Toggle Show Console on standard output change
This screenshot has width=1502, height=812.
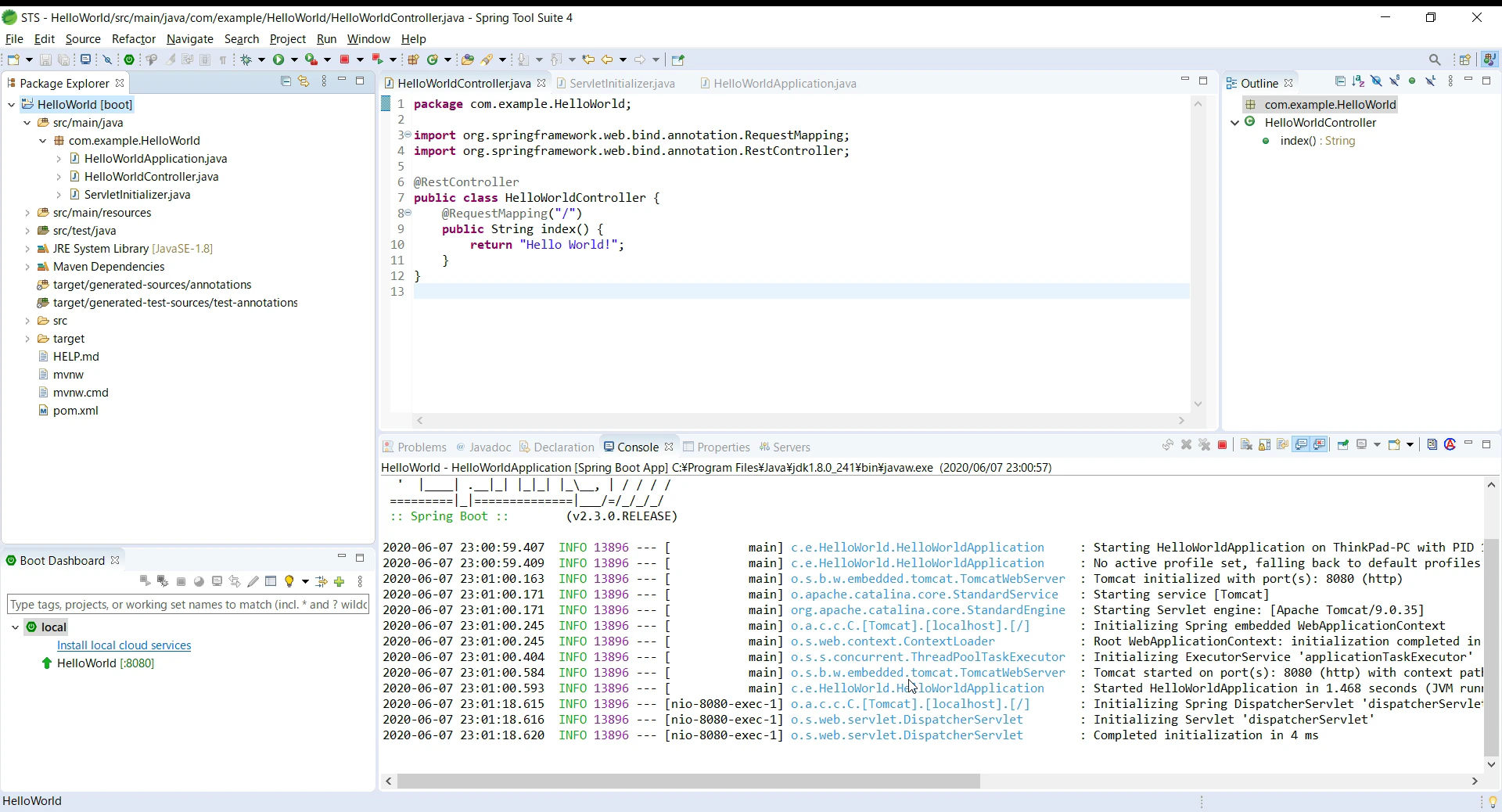(1301, 445)
